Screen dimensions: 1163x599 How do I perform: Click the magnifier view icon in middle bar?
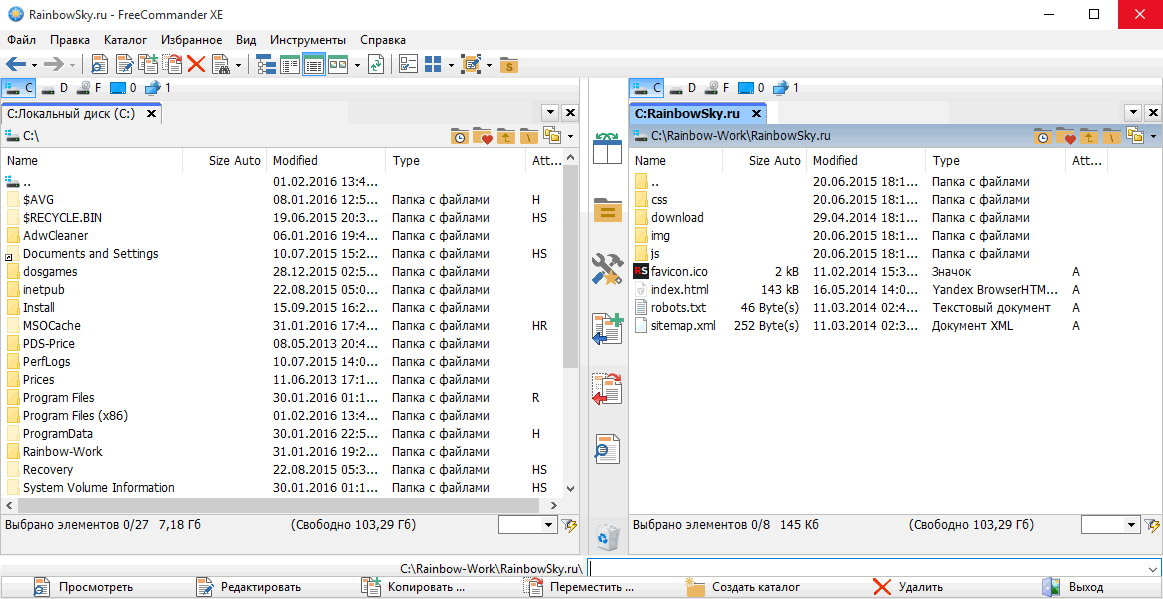point(607,449)
